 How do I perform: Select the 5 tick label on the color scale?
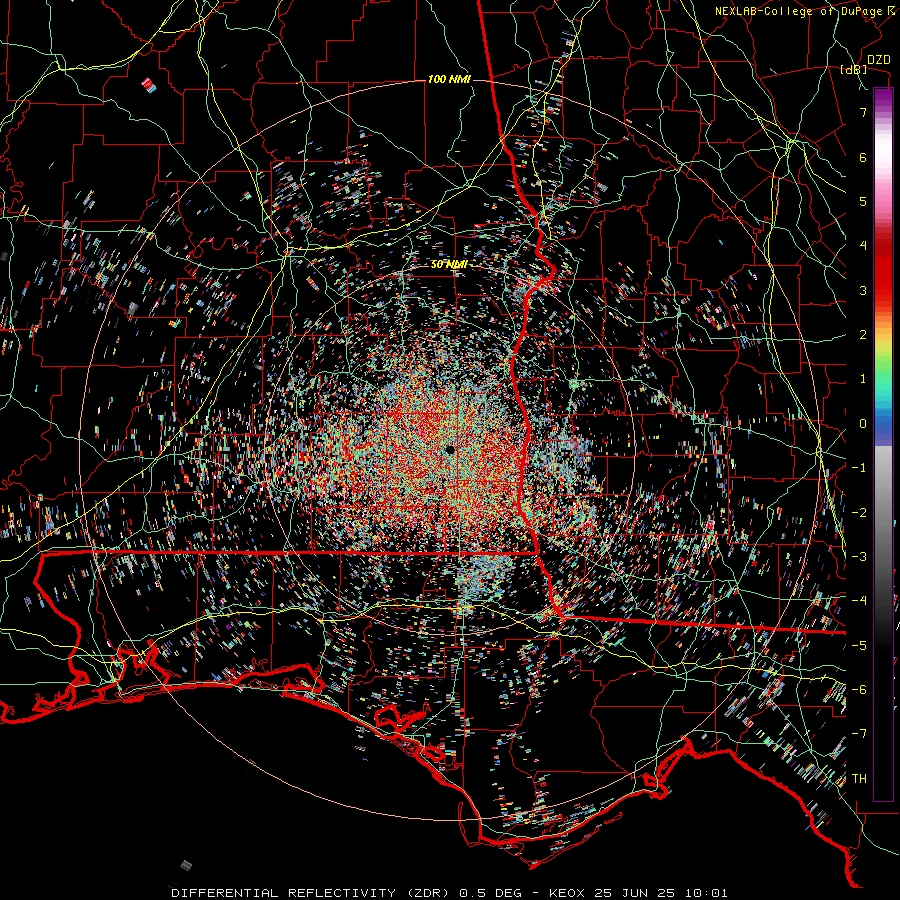tap(863, 201)
